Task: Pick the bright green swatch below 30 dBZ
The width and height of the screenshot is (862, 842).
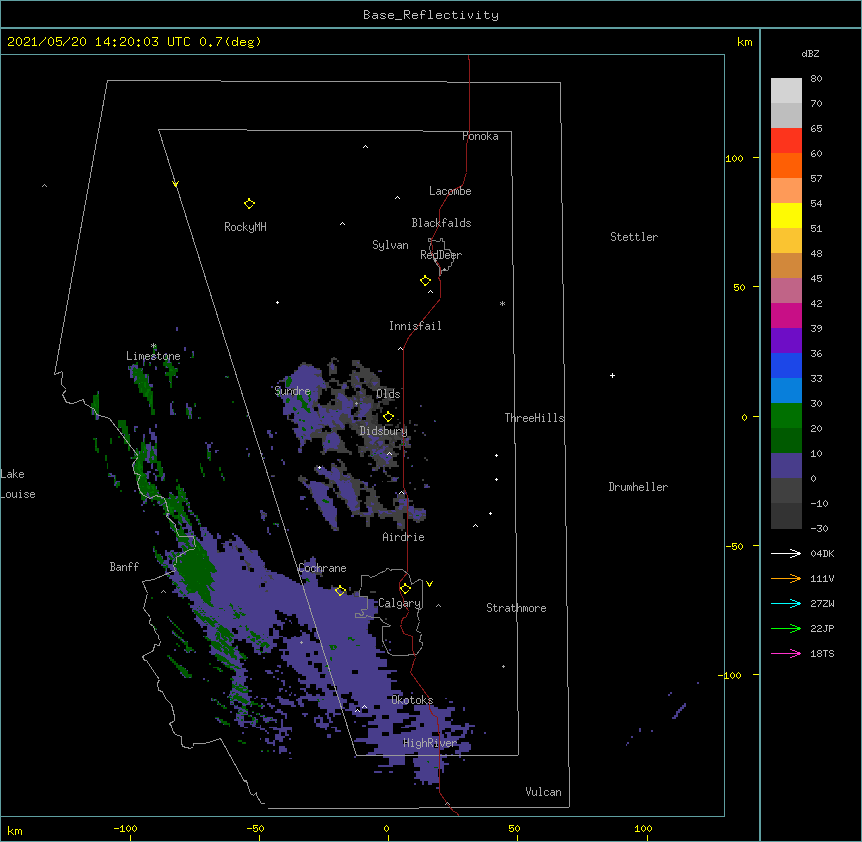Action: [x=786, y=416]
